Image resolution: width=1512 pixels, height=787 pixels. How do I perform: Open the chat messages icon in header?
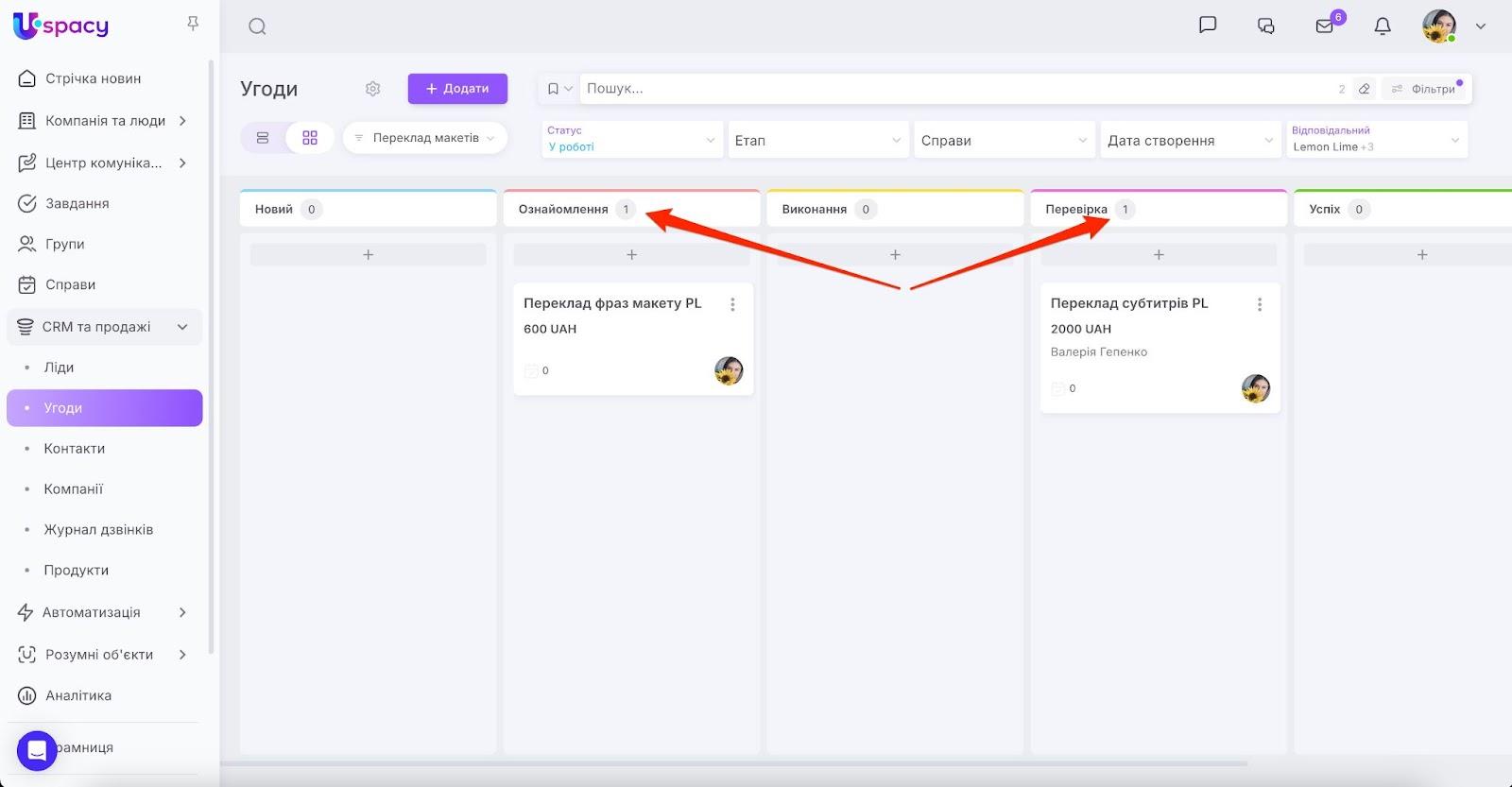(1208, 26)
